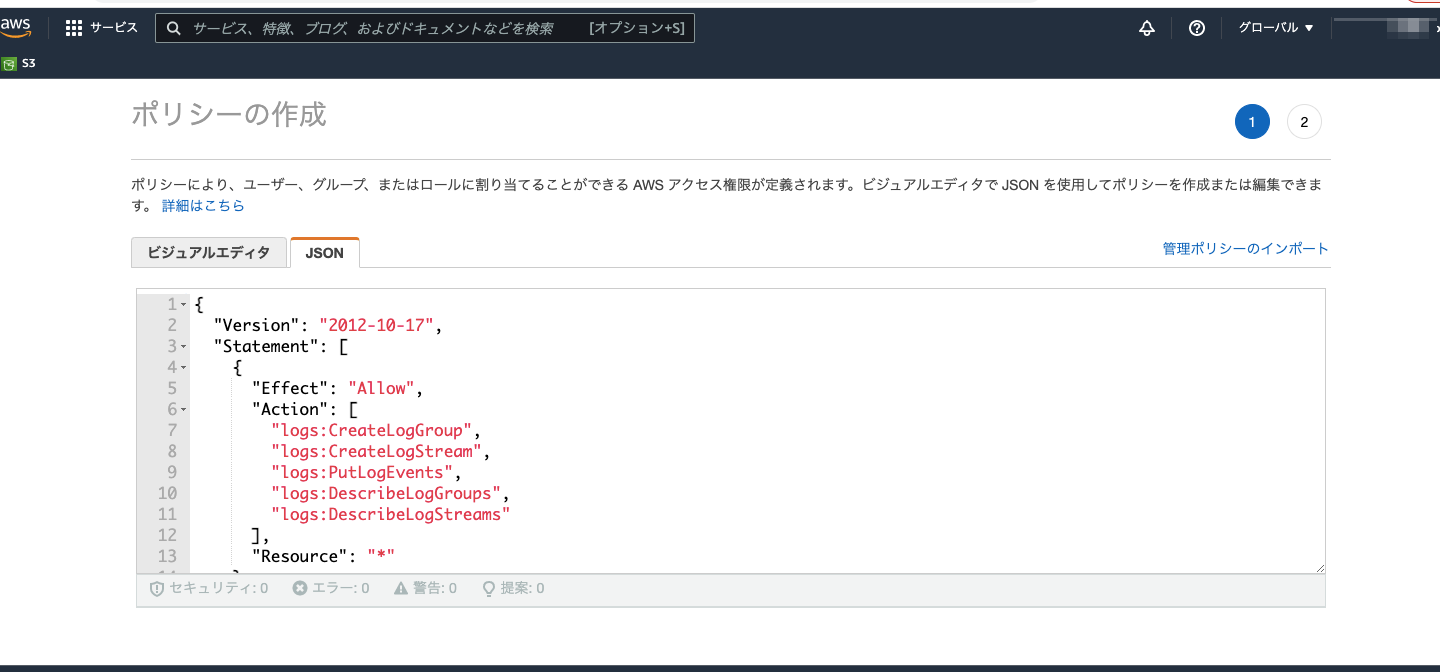The height and width of the screenshot is (672, 1440).
Task: Grab the editor resize handle
Action: click(x=1319, y=567)
